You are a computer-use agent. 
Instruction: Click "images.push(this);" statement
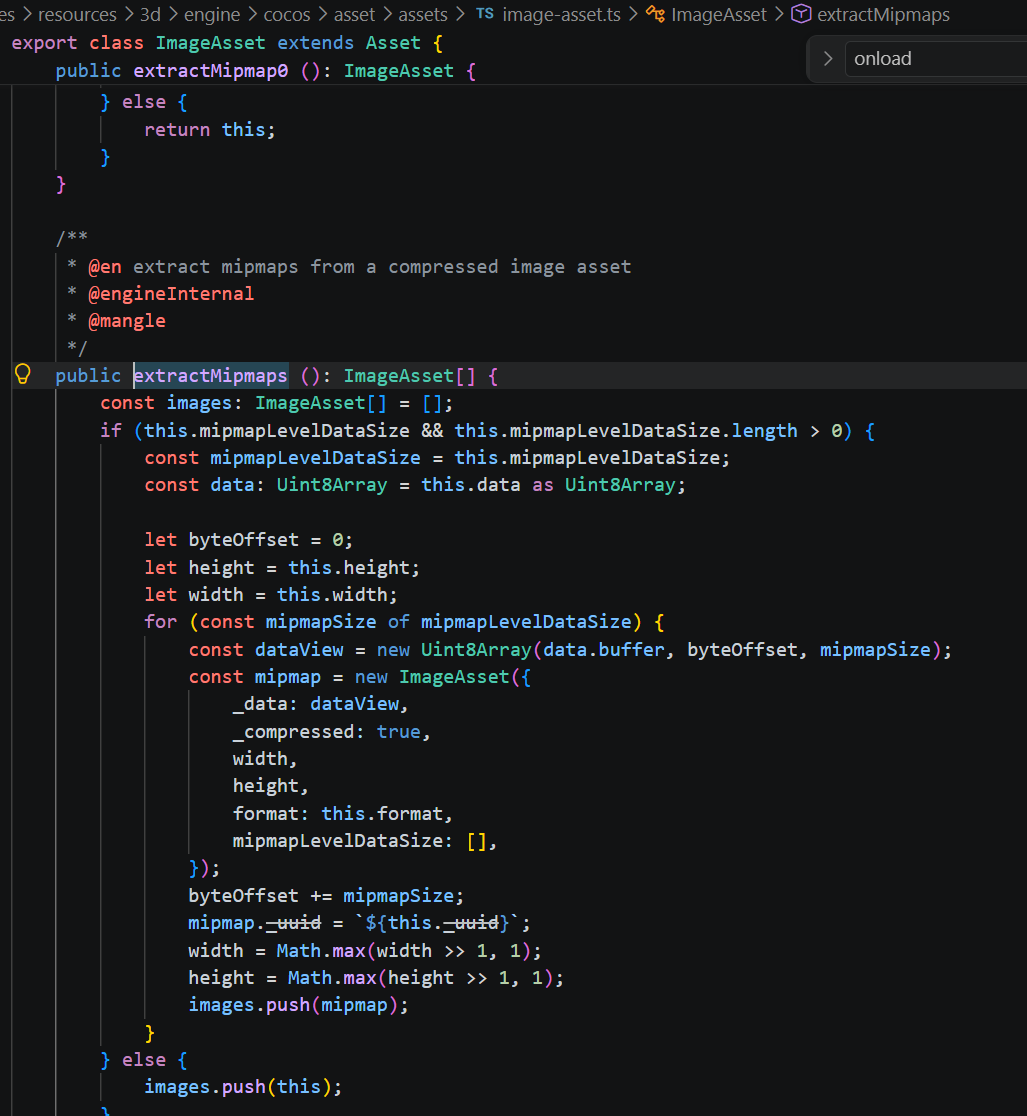click(243, 1087)
